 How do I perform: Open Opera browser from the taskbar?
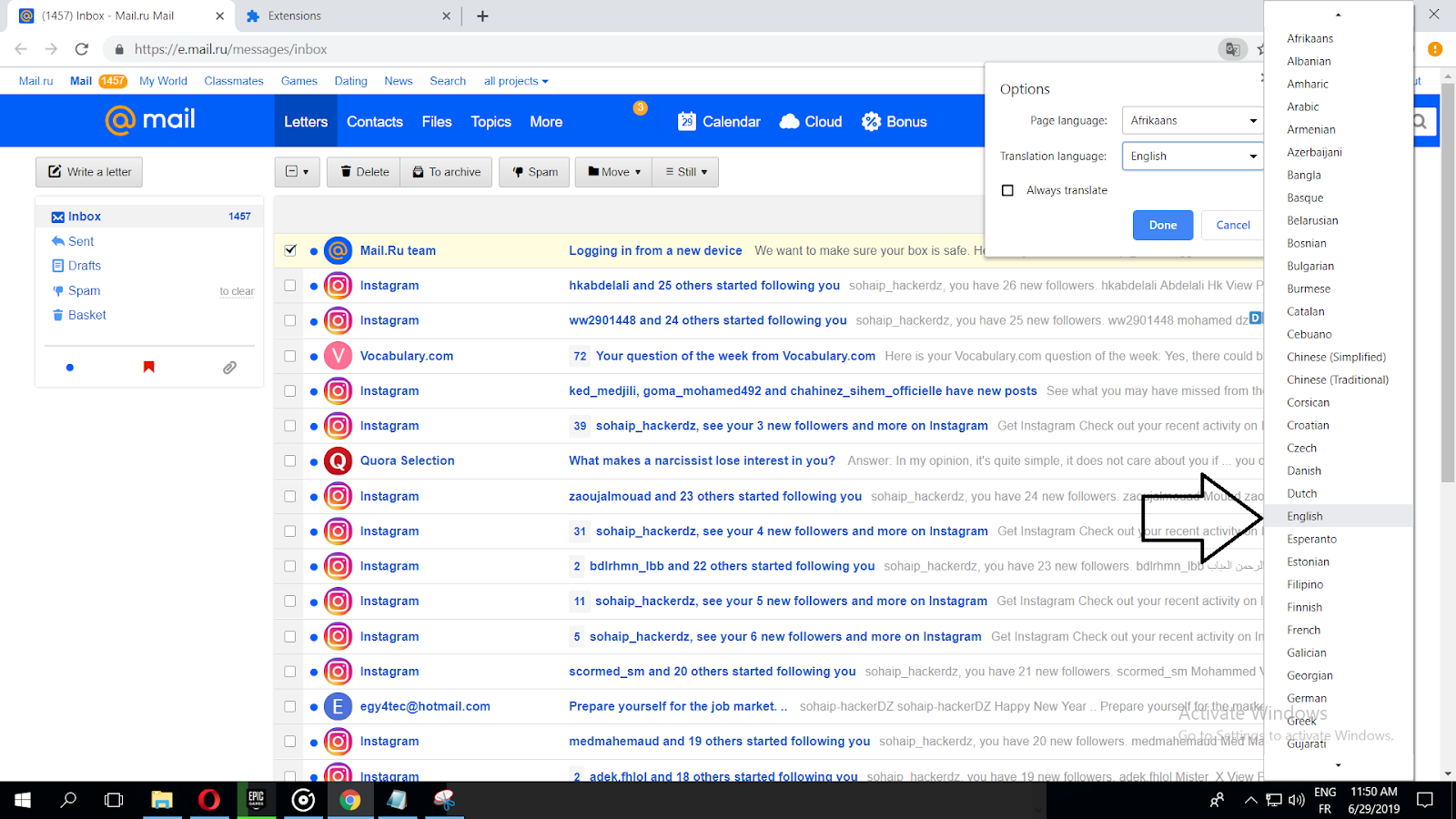point(209,800)
